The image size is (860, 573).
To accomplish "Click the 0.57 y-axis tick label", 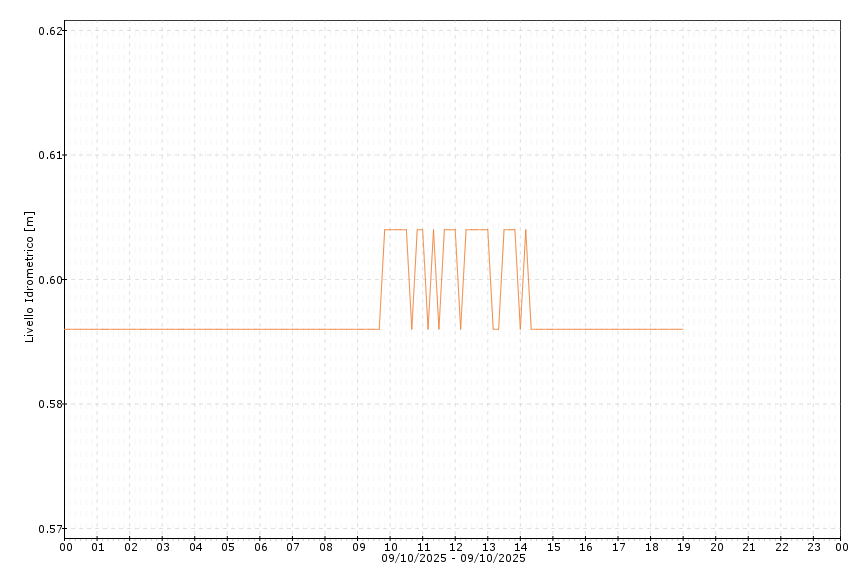I will tap(50, 528).
